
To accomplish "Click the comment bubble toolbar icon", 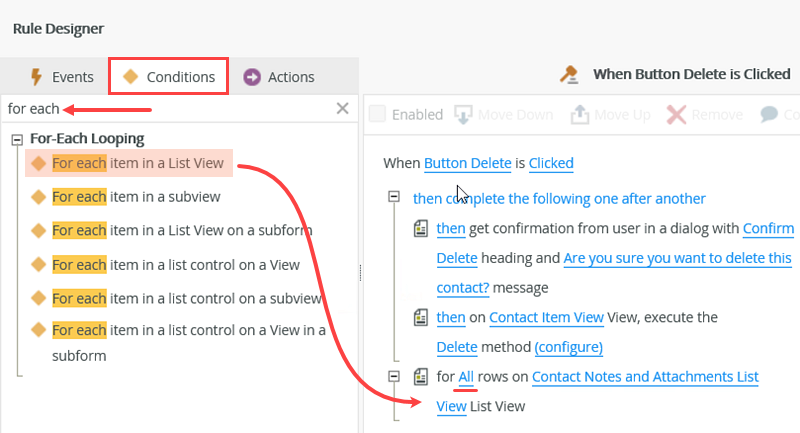I will tap(770, 114).
